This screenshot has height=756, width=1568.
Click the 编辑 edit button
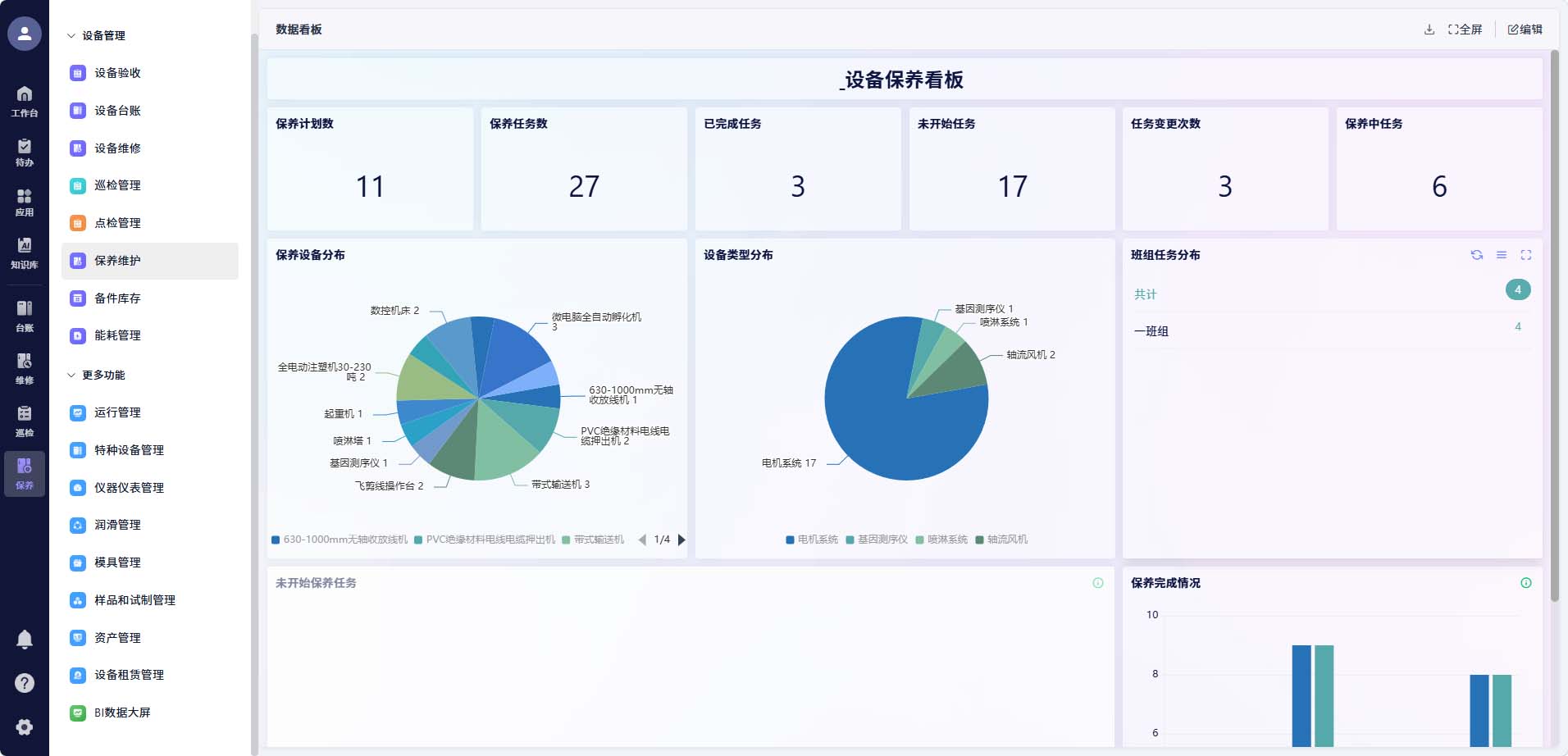click(x=1525, y=30)
